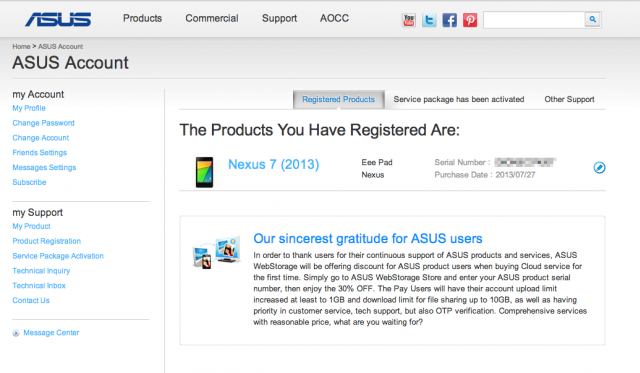Open the Products menu

pos(142,18)
